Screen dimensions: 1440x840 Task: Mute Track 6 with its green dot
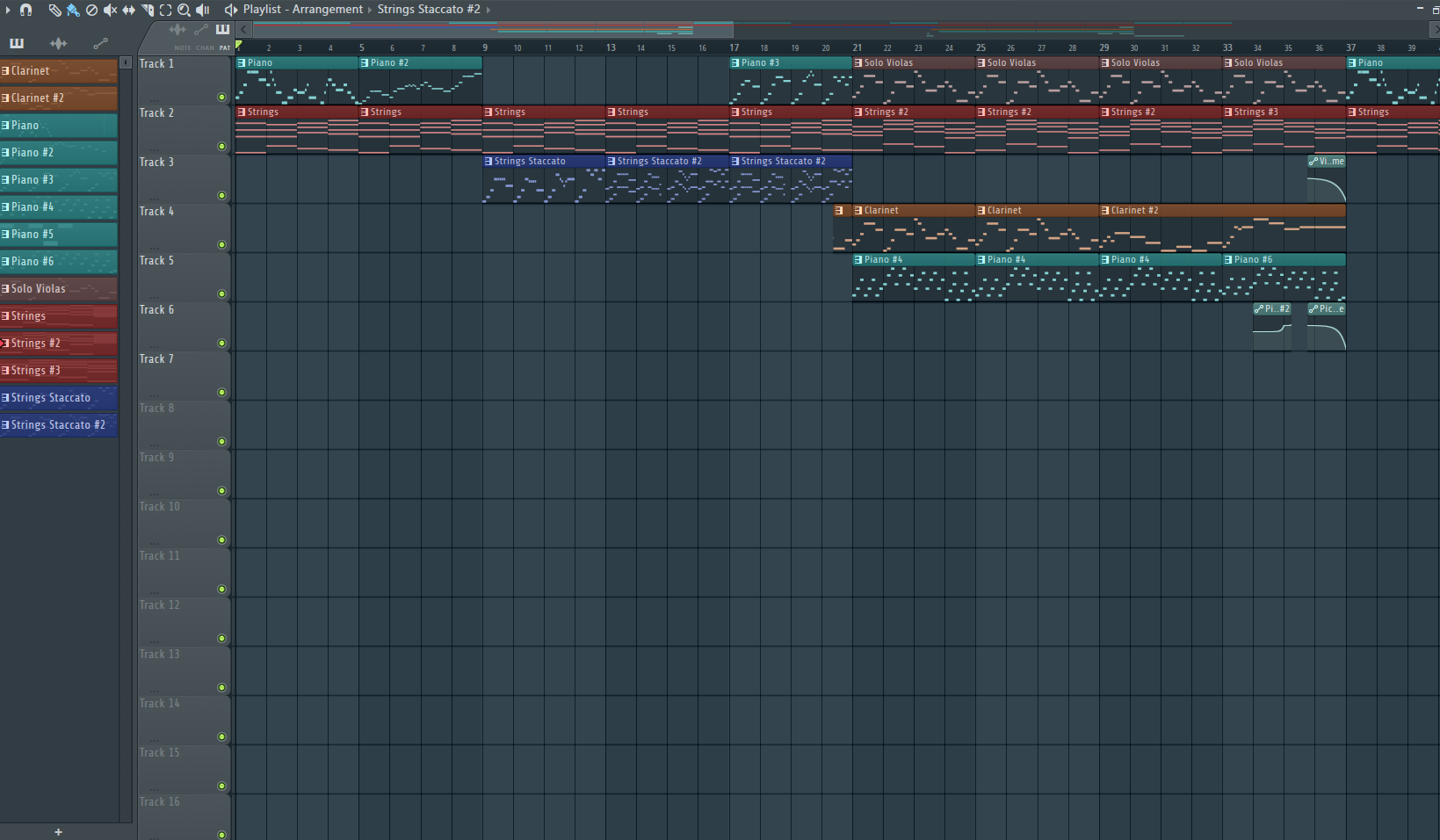[x=221, y=344]
